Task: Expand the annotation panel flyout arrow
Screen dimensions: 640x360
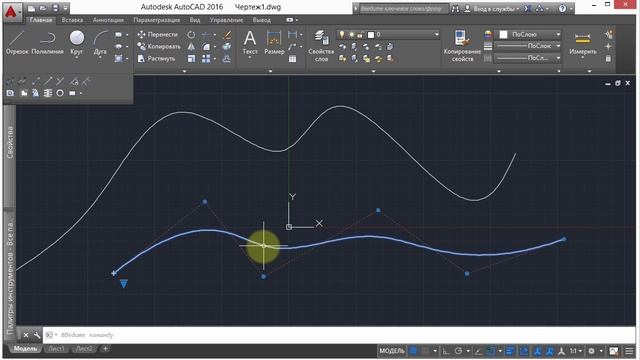Action: 270,71
